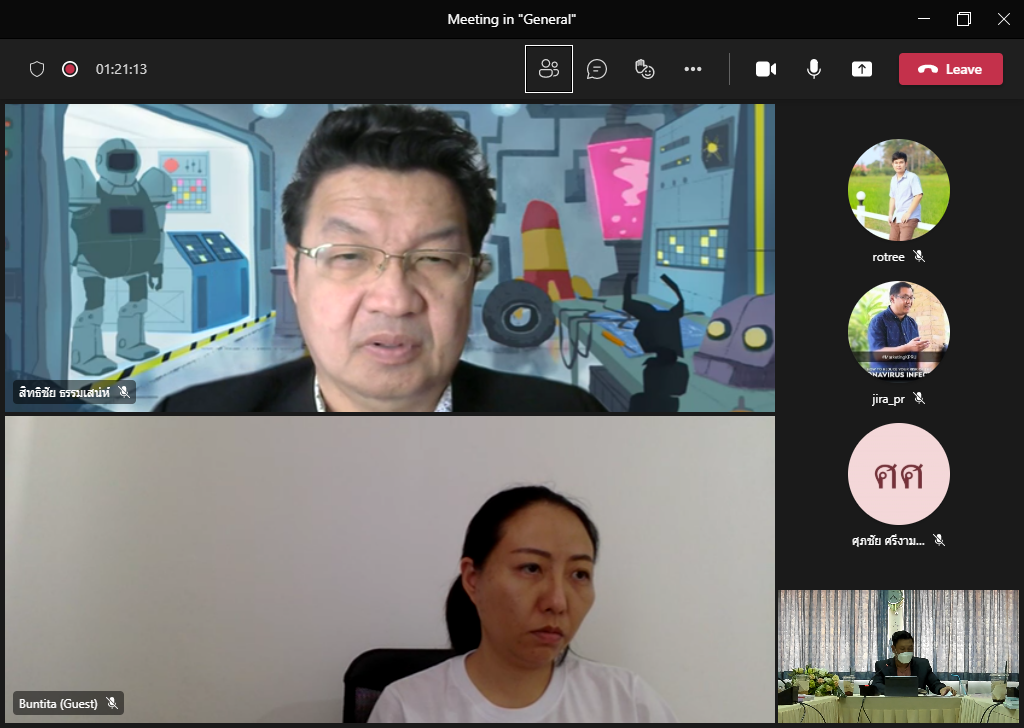Select the pink ศศ initials avatar
1024x728 pixels.
pos(898,474)
